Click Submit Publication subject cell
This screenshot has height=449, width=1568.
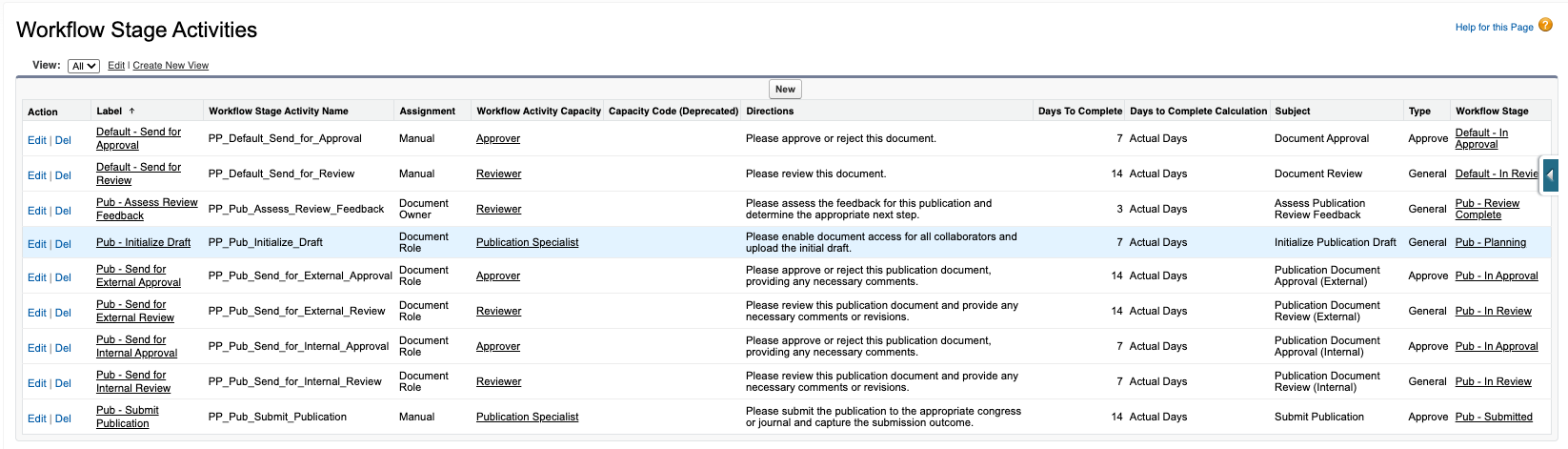coord(1319,417)
